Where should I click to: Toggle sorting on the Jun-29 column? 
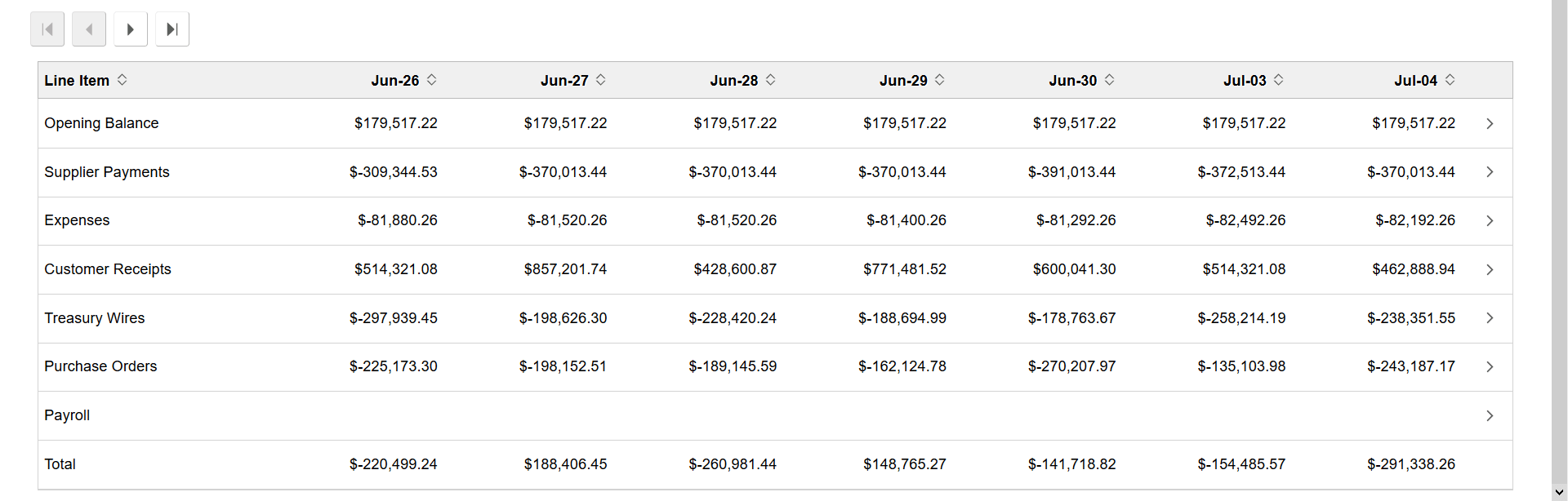(x=940, y=80)
